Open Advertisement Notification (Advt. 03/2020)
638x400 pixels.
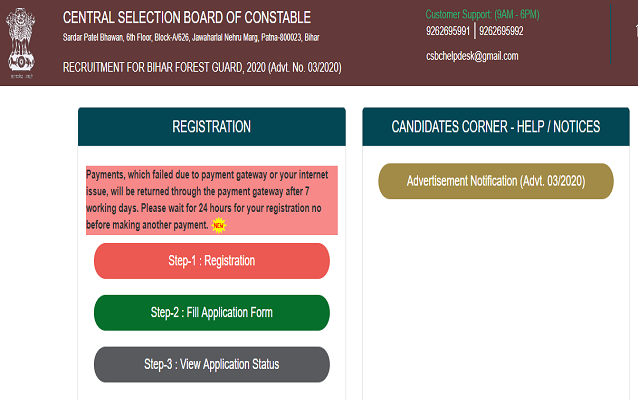(x=495, y=181)
